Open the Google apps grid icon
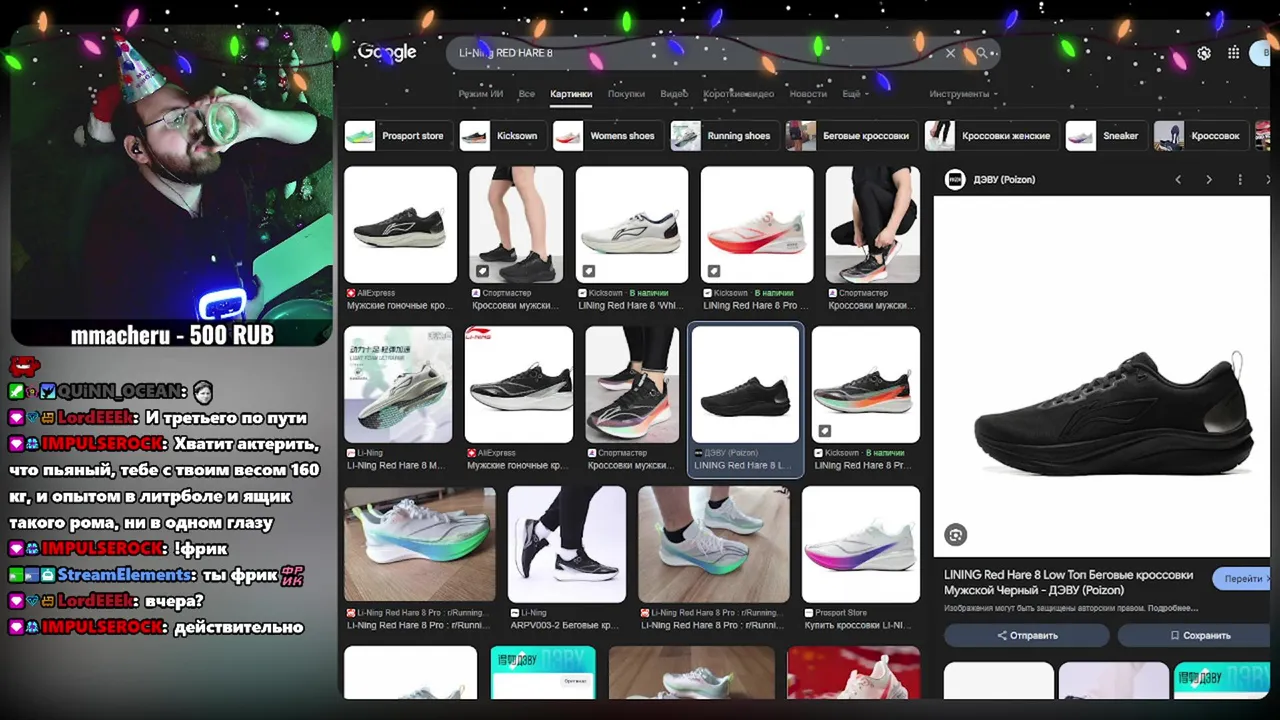 coord(1234,53)
